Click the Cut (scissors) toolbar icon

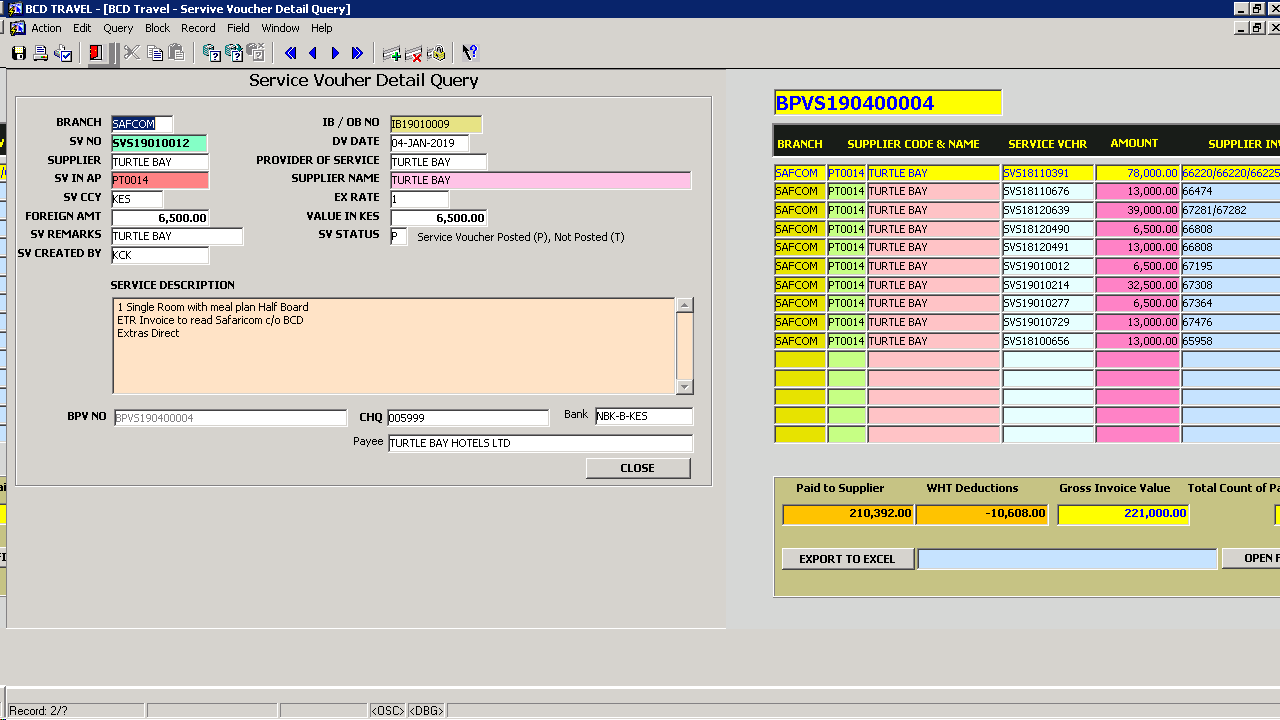(132, 53)
